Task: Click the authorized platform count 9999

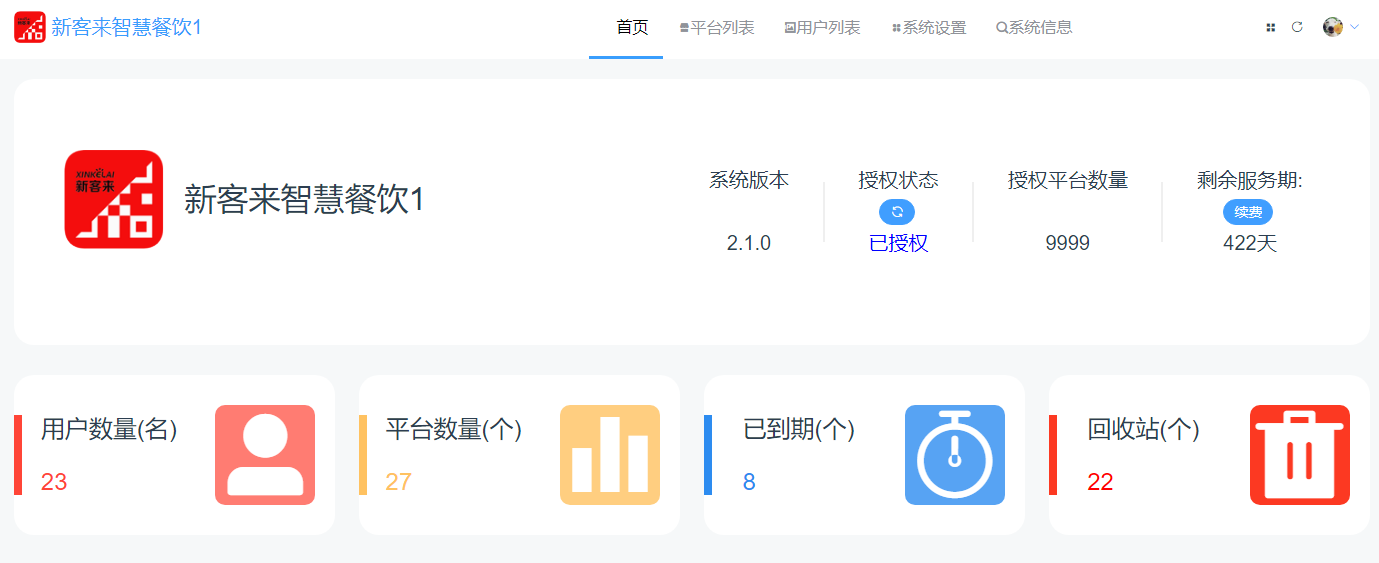Action: (x=1068, y=243)
